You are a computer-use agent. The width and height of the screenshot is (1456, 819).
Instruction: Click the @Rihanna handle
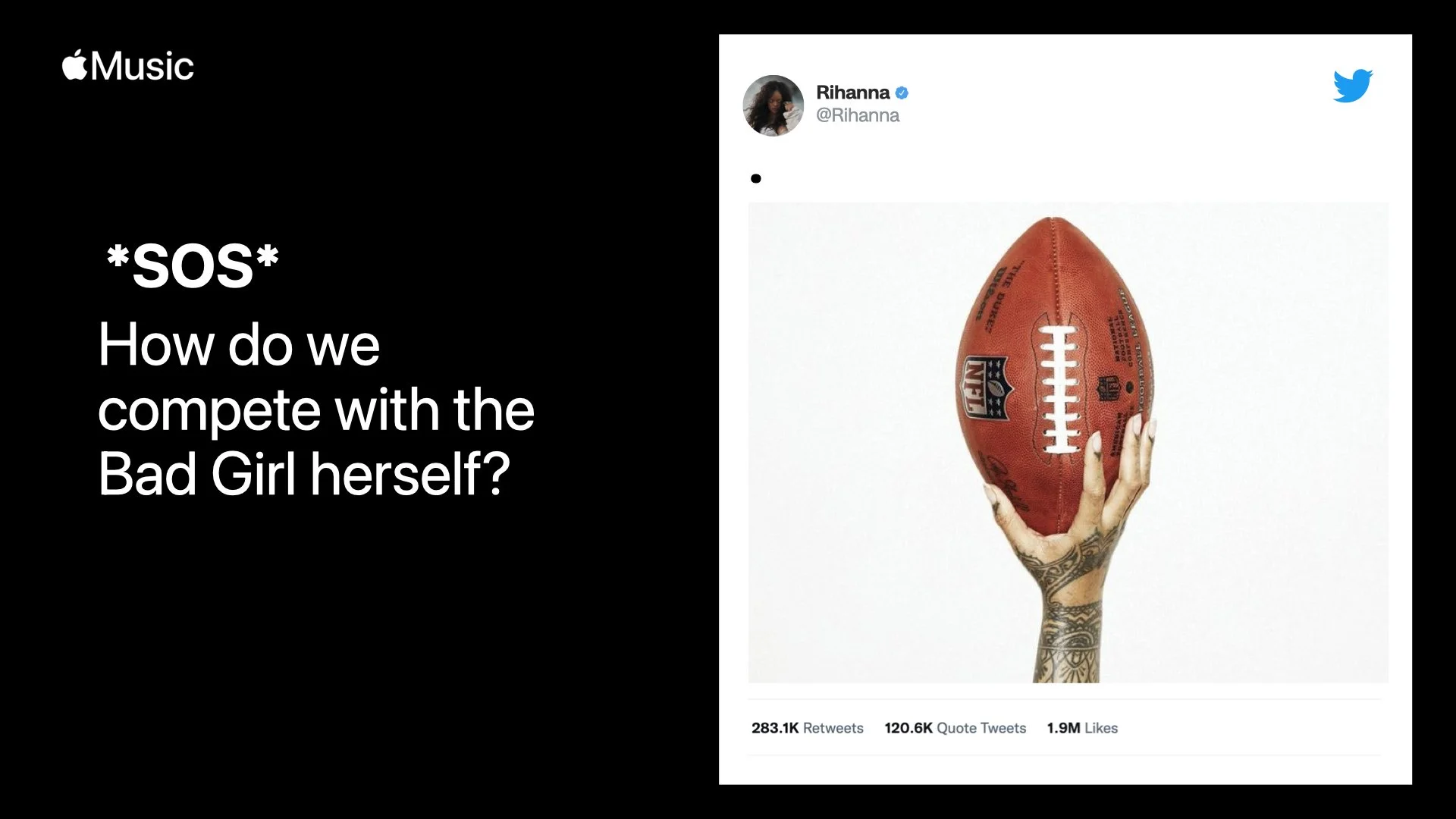click(858, 115)
